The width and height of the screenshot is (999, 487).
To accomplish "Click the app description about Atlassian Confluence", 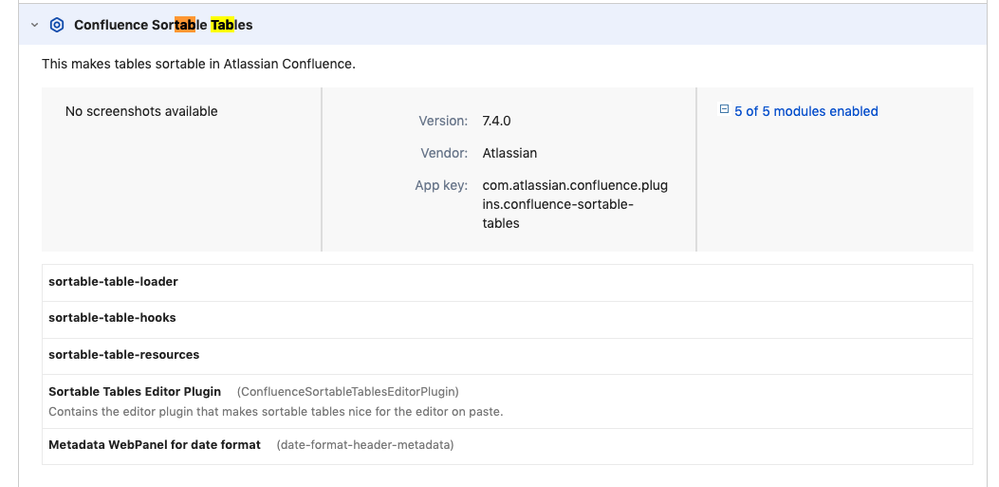I will (x=198, y=64).
